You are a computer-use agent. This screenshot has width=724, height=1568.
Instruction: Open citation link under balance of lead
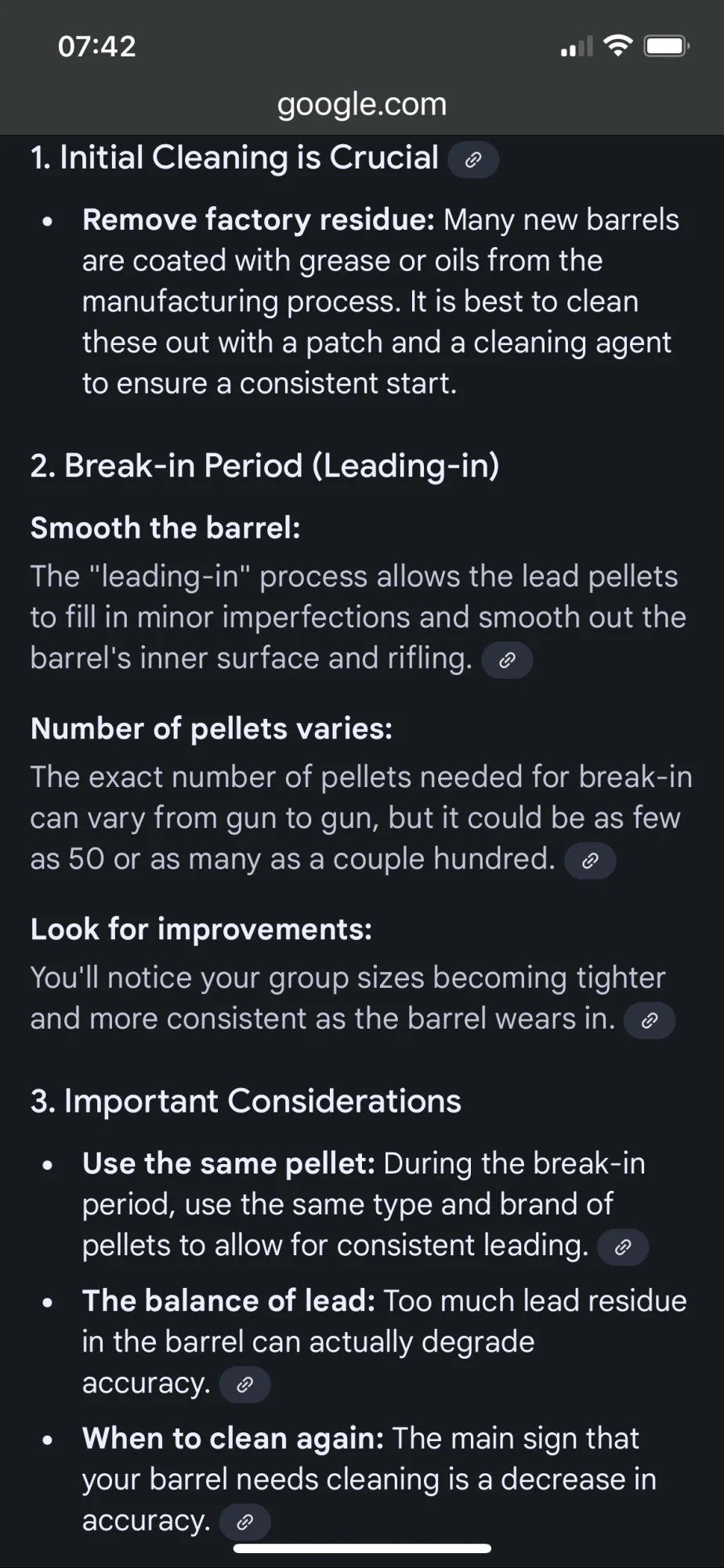point(244,1385)
